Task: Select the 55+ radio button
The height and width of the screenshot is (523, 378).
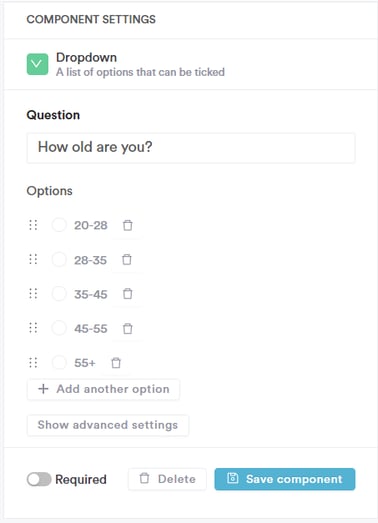Action: 59,363
